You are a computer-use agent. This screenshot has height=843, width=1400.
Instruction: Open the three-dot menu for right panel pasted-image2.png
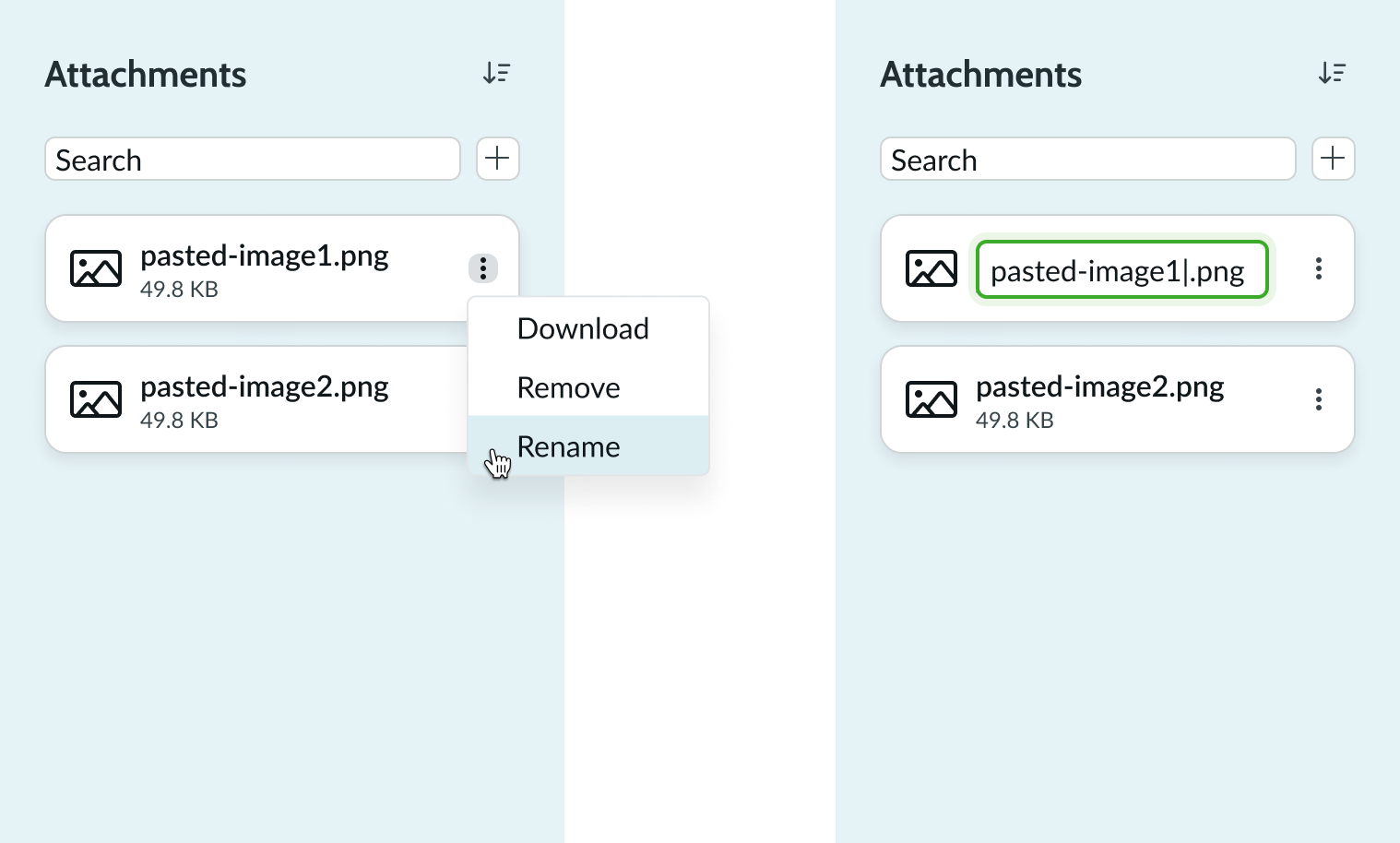coord(1319,399)
